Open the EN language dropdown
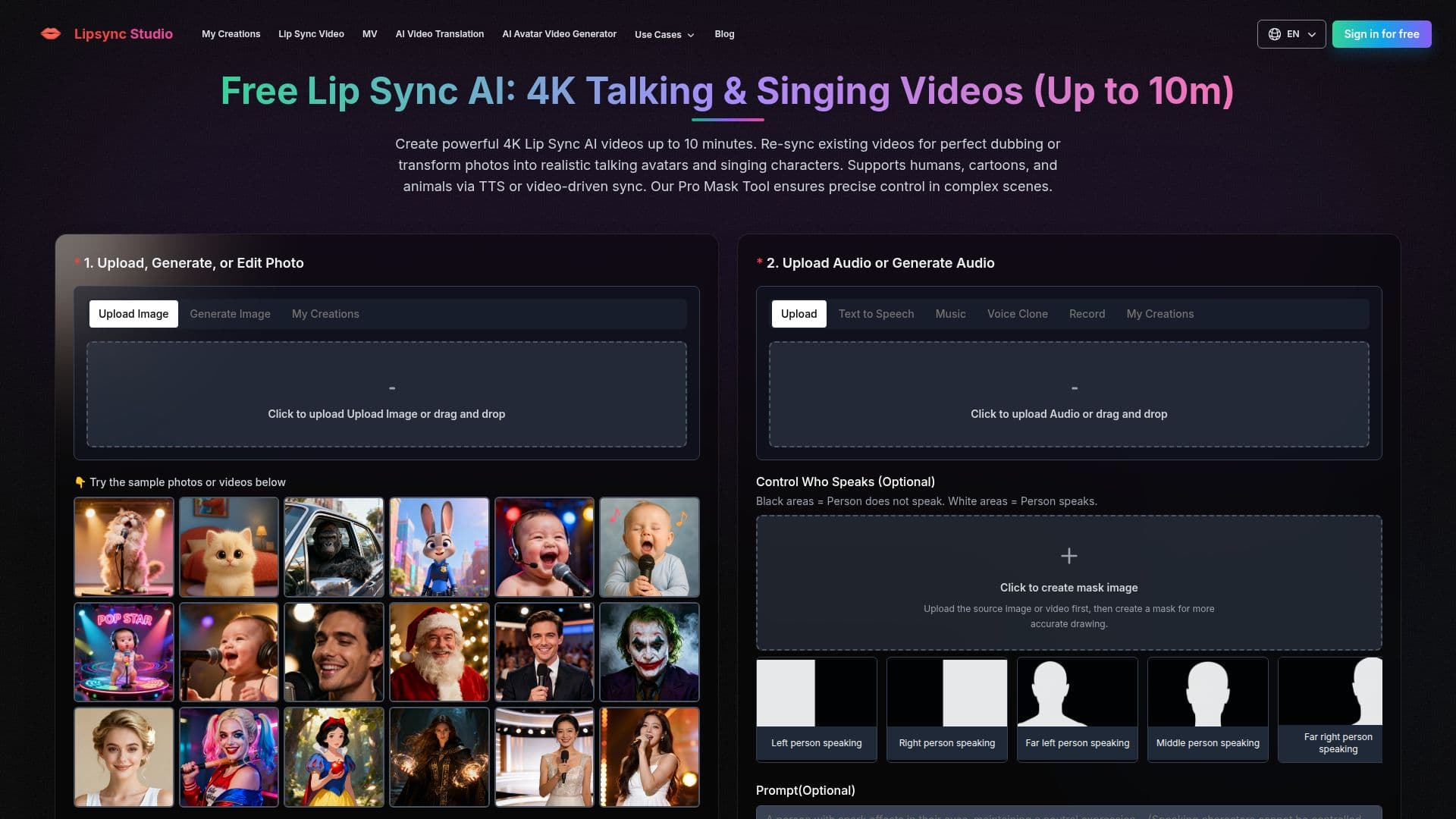Image resolution: width=1456 pixels, height=819 pixels. (1291, 34)
